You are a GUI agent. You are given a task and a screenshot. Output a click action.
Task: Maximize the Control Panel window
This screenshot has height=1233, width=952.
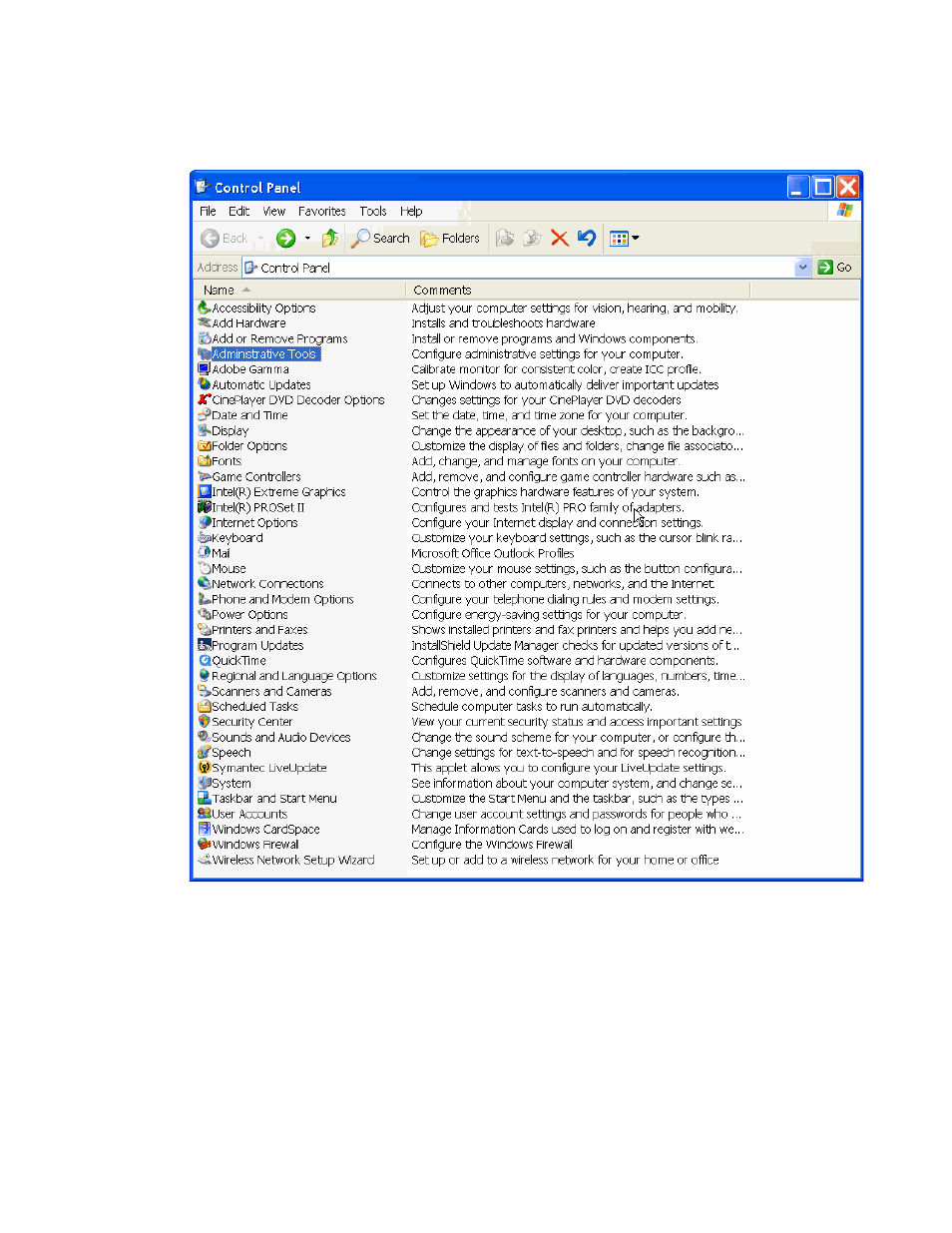(823, 187)
